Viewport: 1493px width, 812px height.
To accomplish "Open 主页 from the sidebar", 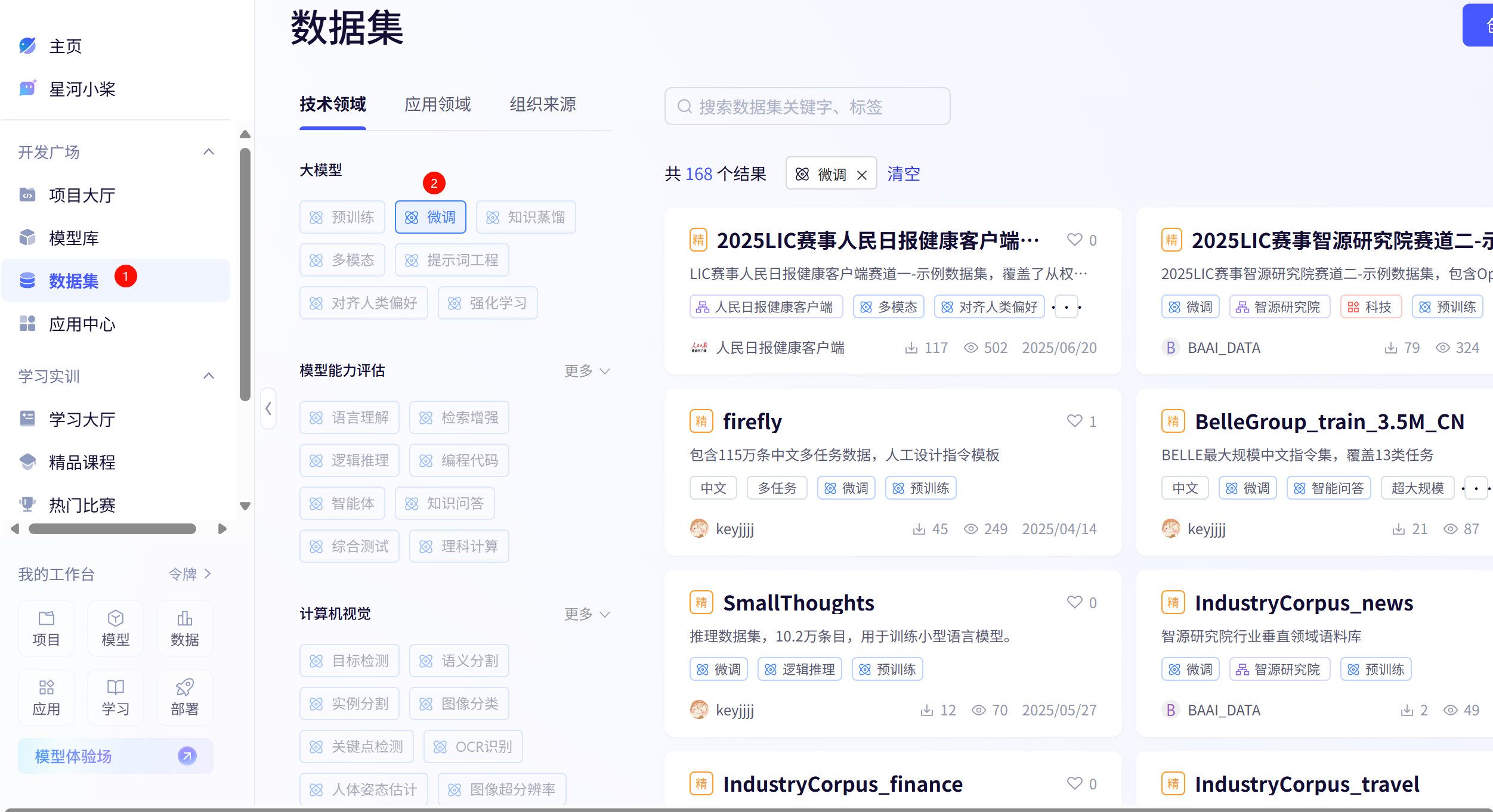I will coord(66,47).
